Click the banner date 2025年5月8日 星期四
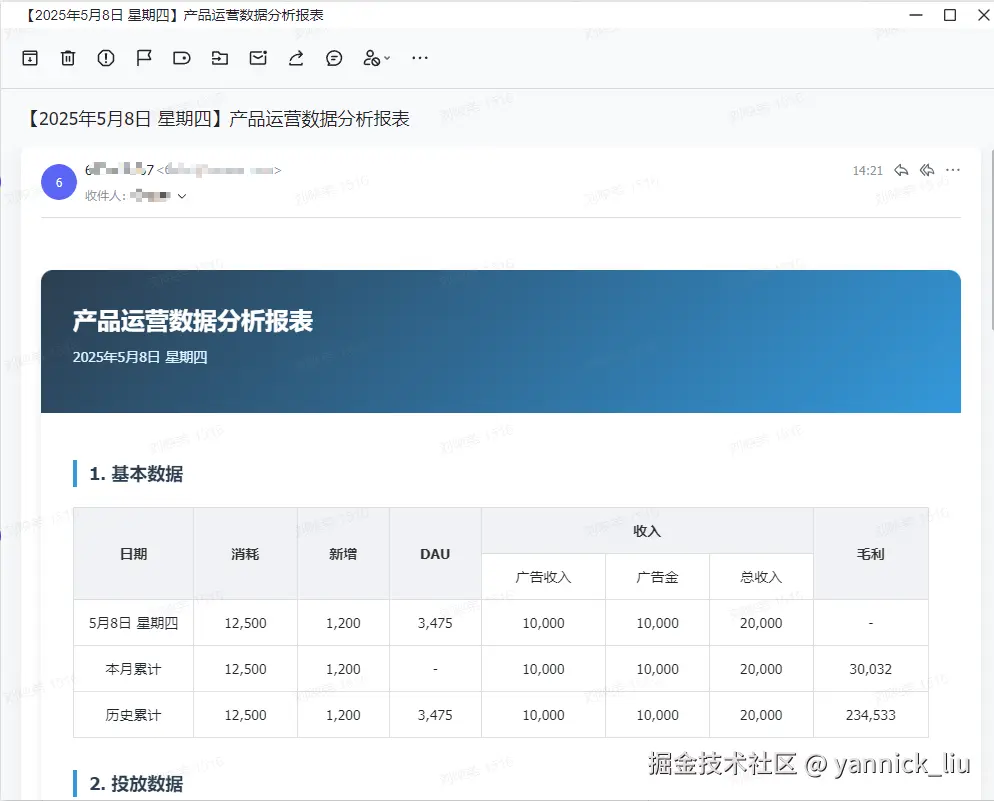994x801 pixels. [140, 357]
